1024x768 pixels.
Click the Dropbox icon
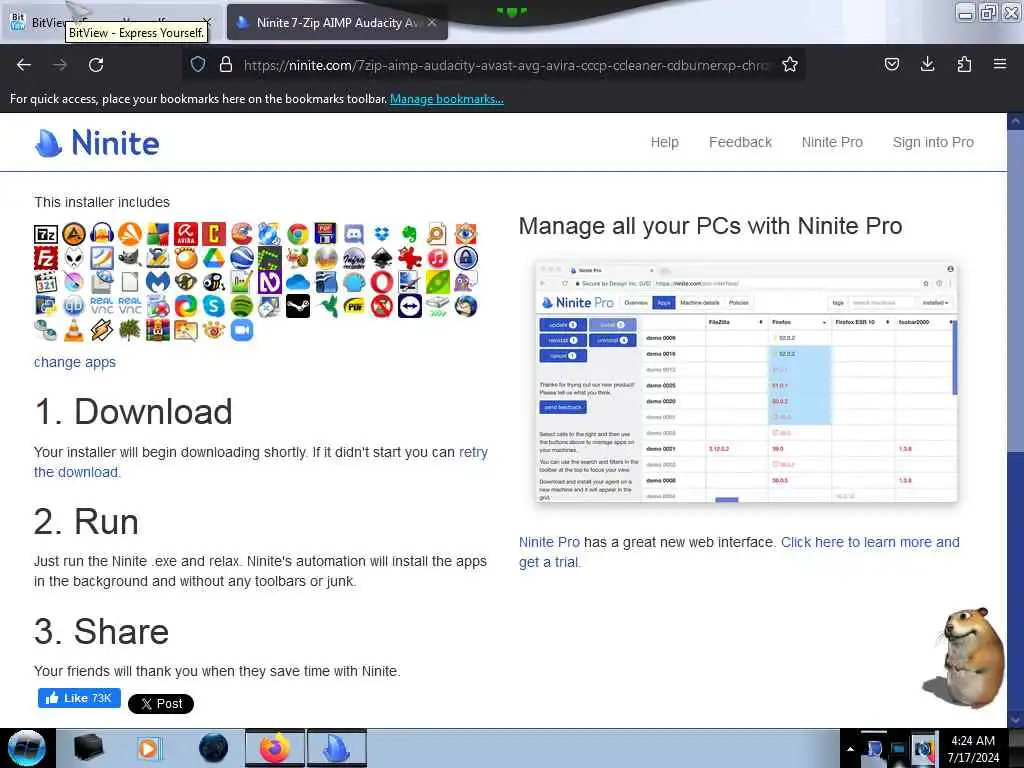point(382,234)
